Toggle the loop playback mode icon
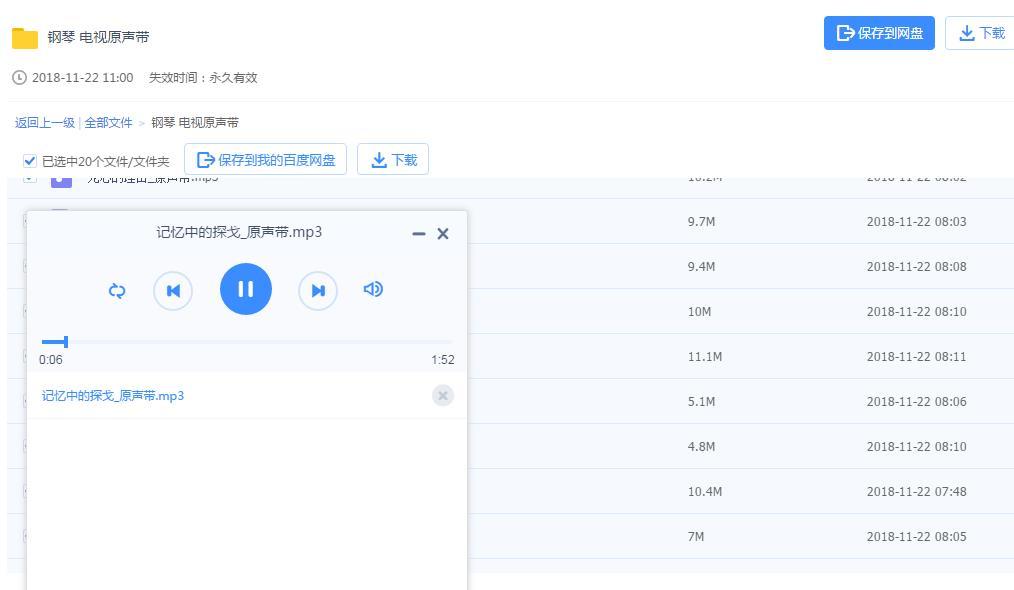The height and width of the screenshot is (590, 1014). [x=117, y=290]
